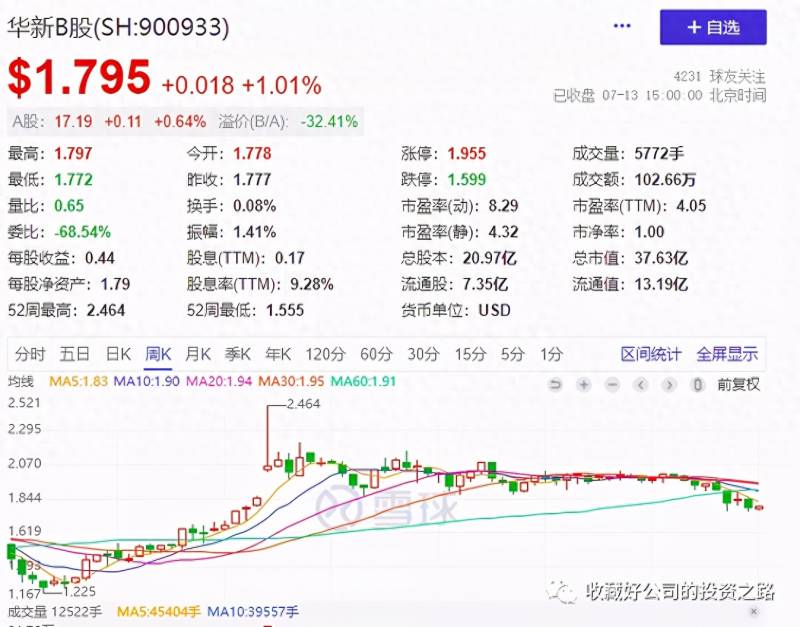This screenshot has height=627, width=800.
Task: Click the MA60:1.91 indicator label
Action: click(x=363, y=381)
